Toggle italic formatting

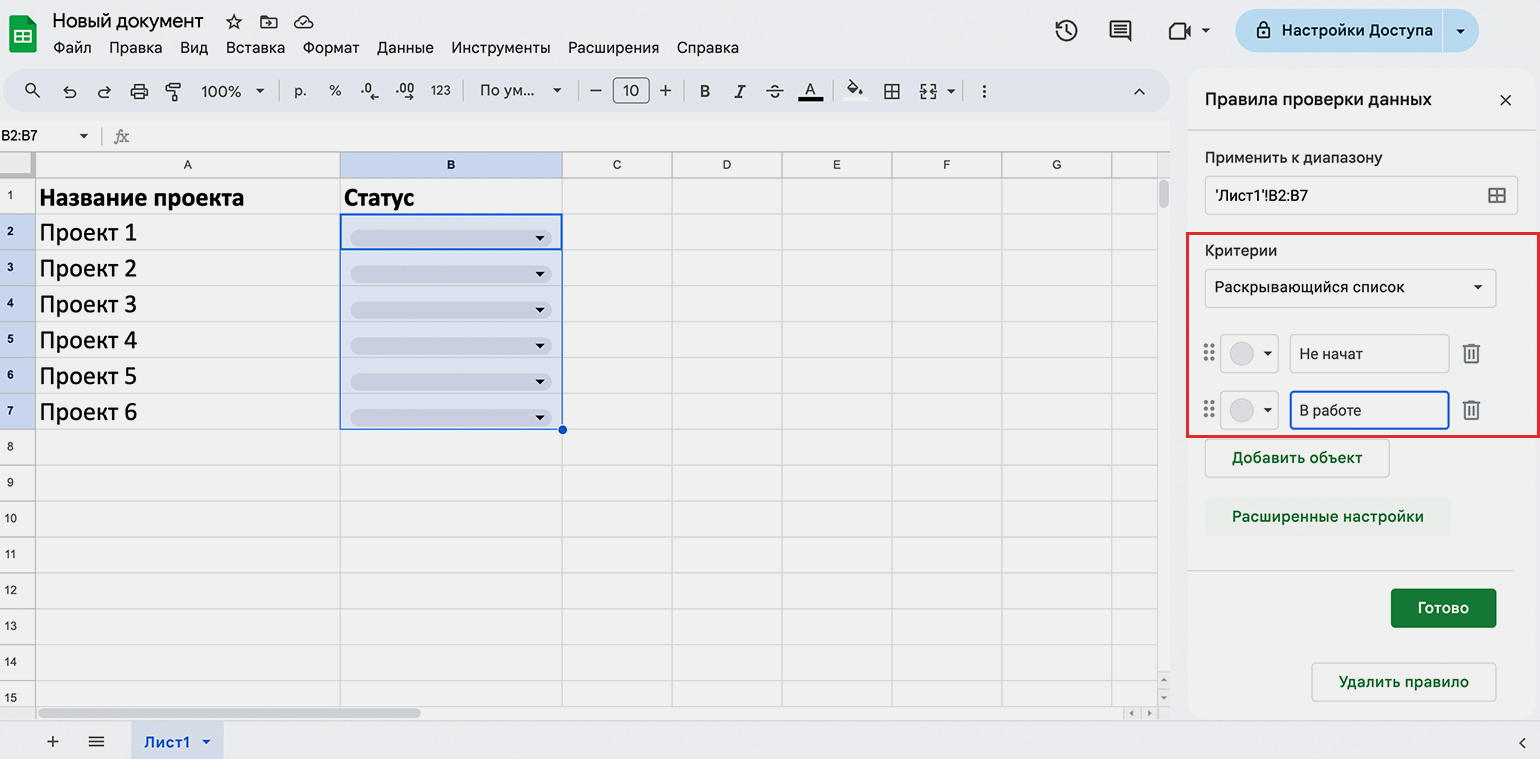(740, 91)
